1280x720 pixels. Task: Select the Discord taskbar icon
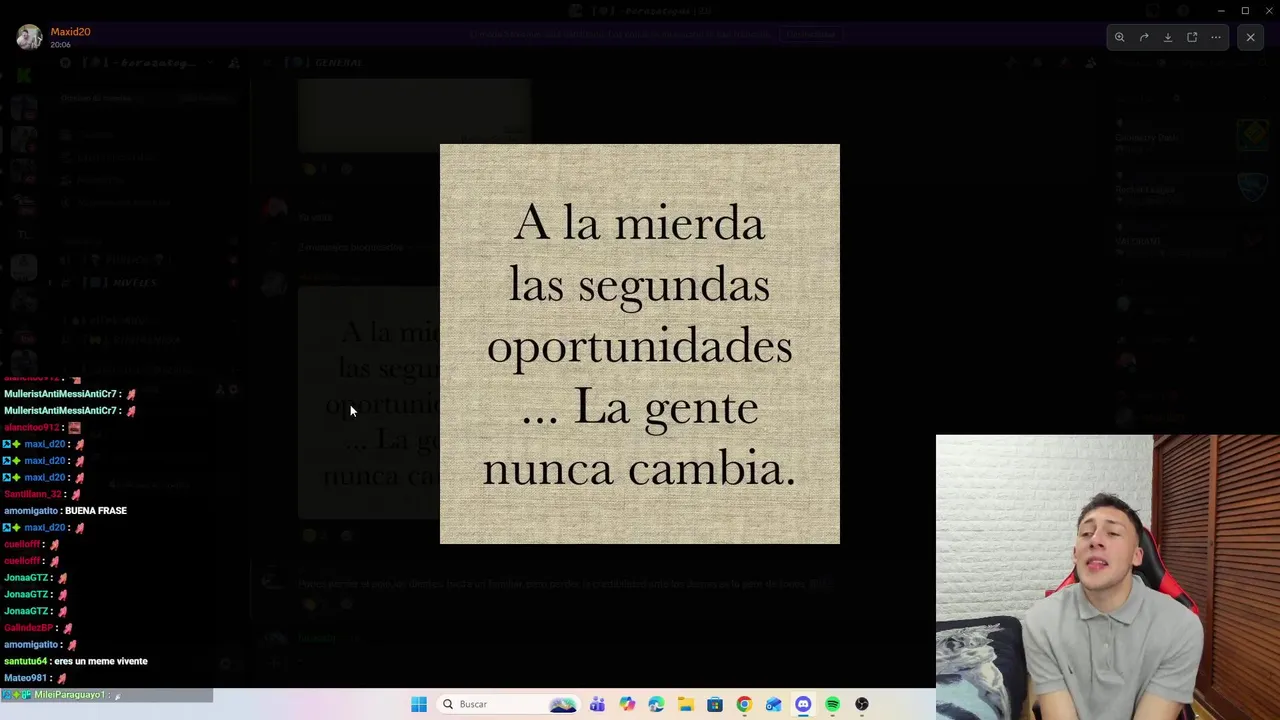tap(803, 704)
